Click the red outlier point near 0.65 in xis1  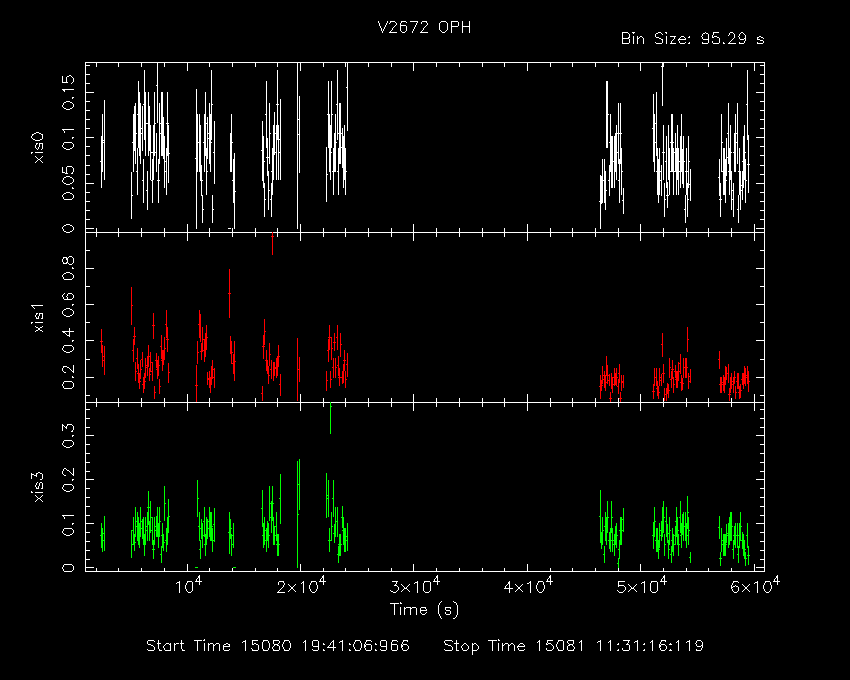[x=229, y=293]
